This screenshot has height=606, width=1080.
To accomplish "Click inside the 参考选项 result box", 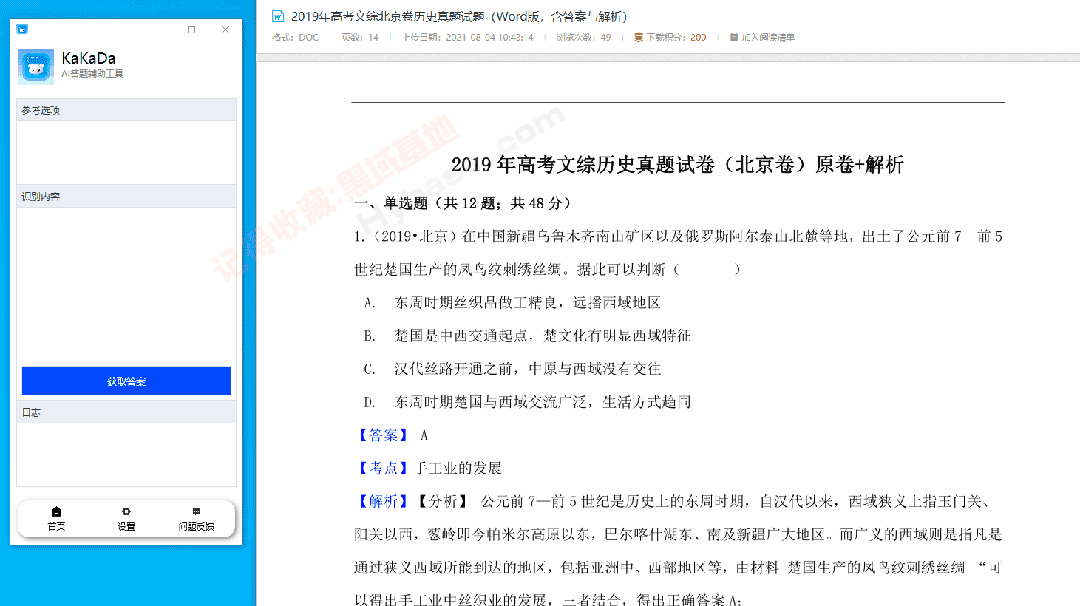I will [x=126, y=152].
